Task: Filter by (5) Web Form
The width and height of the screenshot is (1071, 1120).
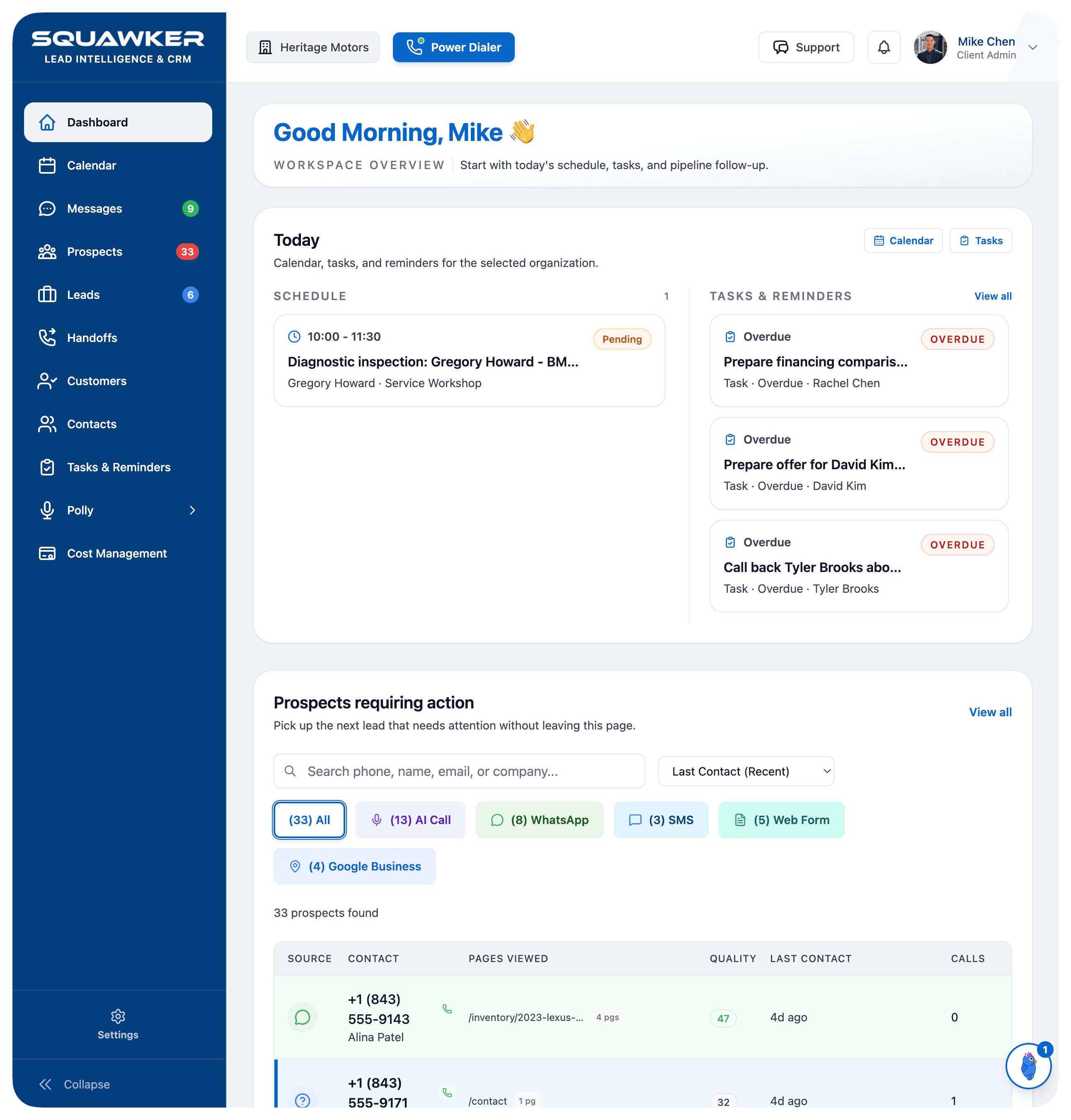Action: click(781, 820)
